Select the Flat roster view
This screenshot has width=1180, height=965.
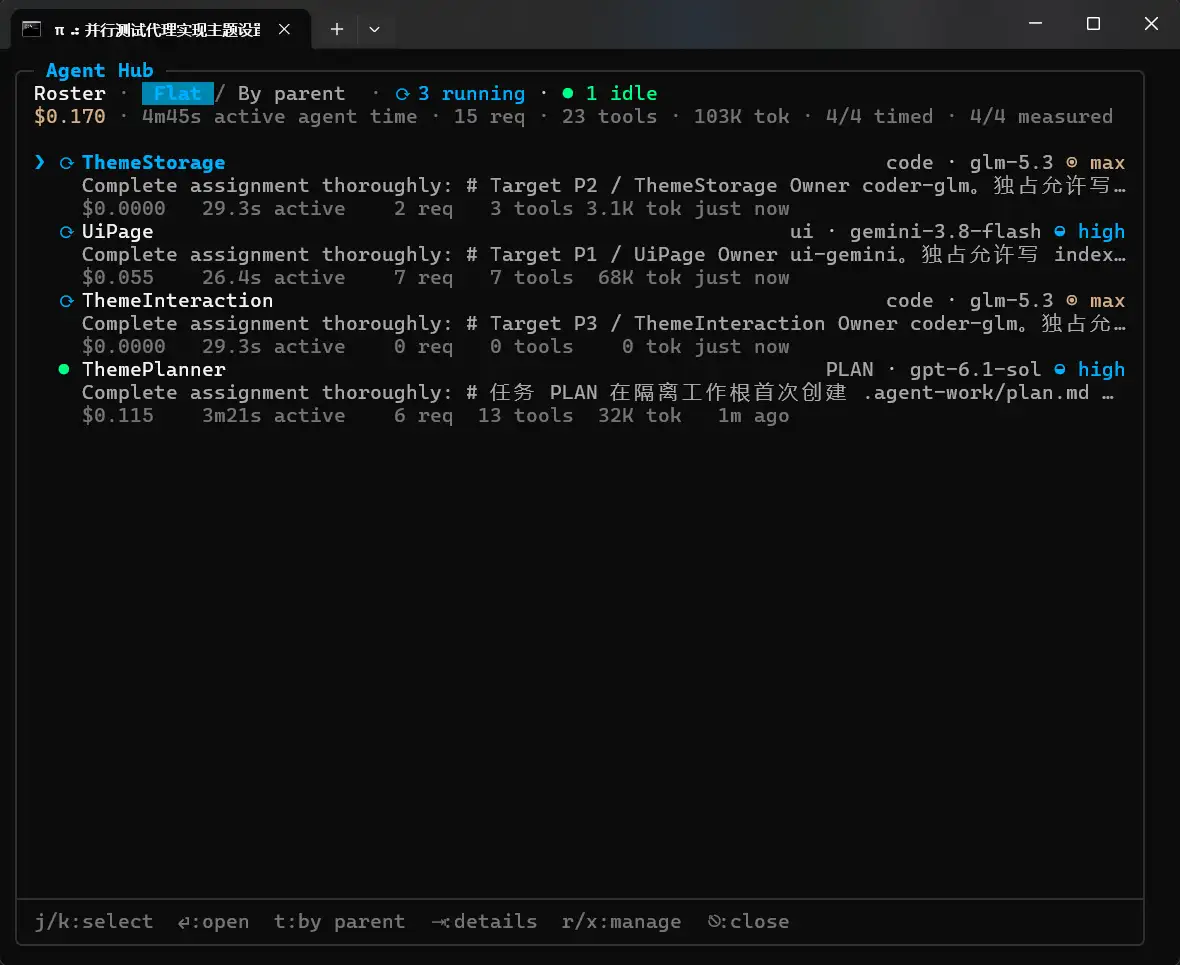coord(178,93)
